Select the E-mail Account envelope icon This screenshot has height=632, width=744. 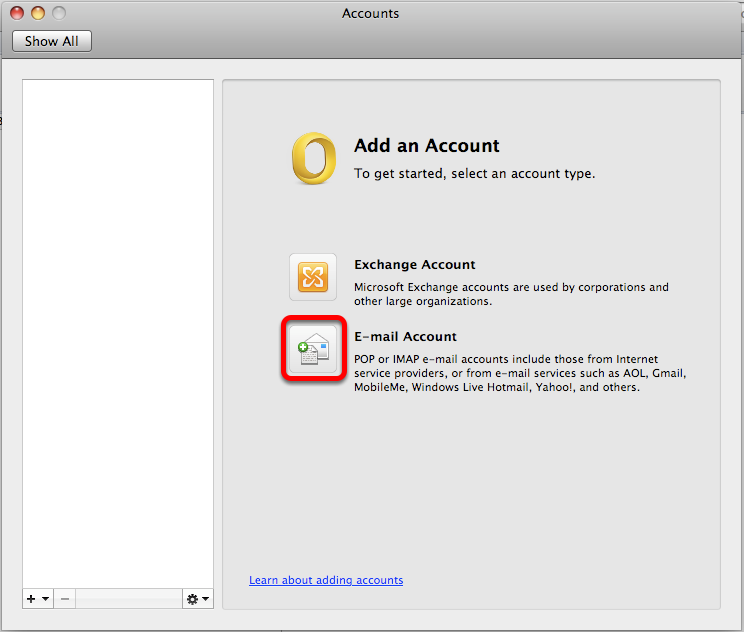coord(313,349)
